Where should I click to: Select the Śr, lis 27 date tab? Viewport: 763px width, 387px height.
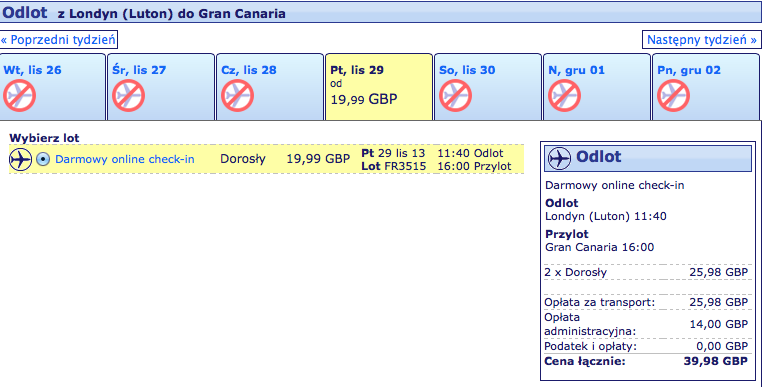[161, 87]
